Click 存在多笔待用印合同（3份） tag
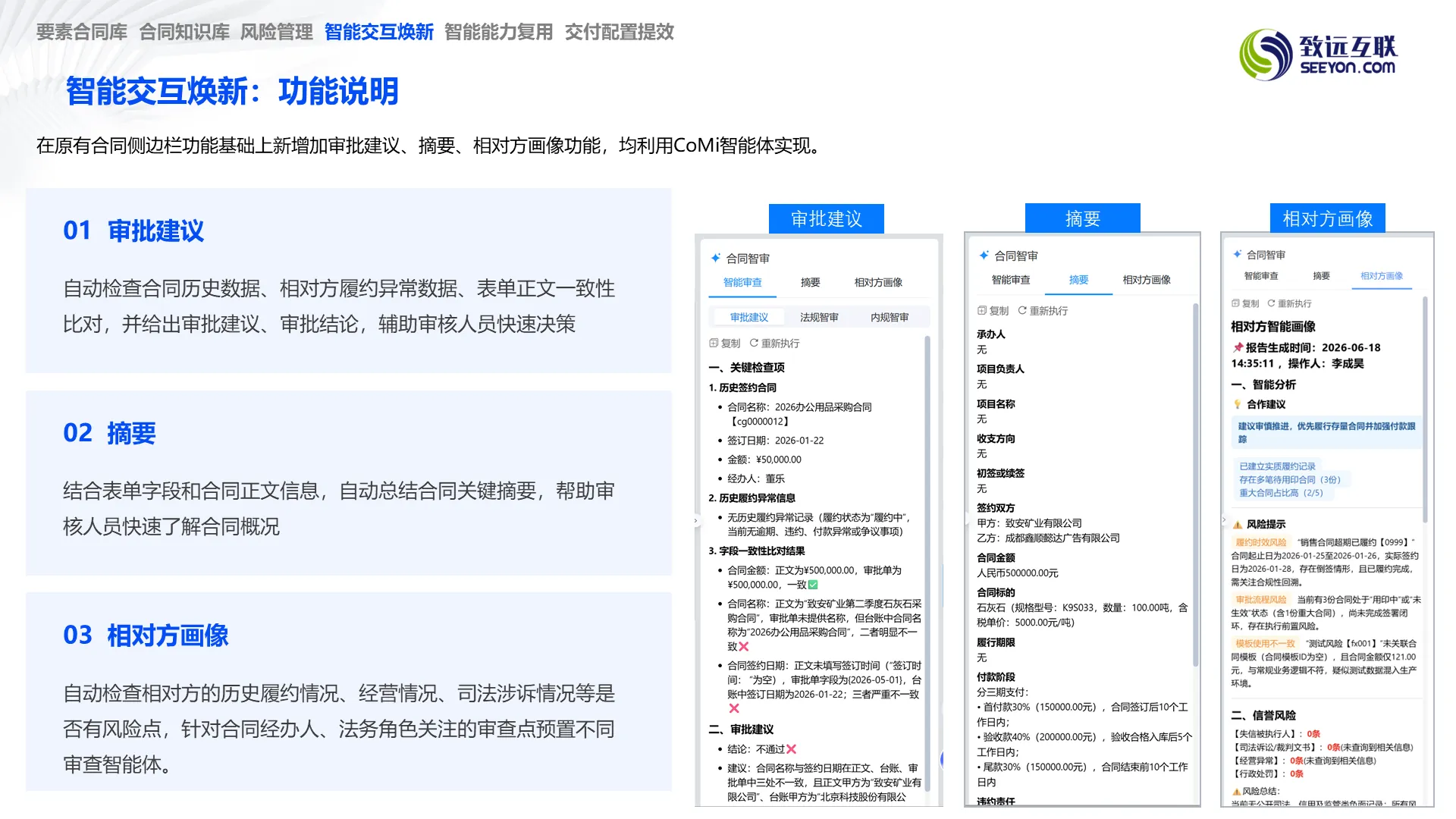1456x819 pixels. tap(1290, 479)
